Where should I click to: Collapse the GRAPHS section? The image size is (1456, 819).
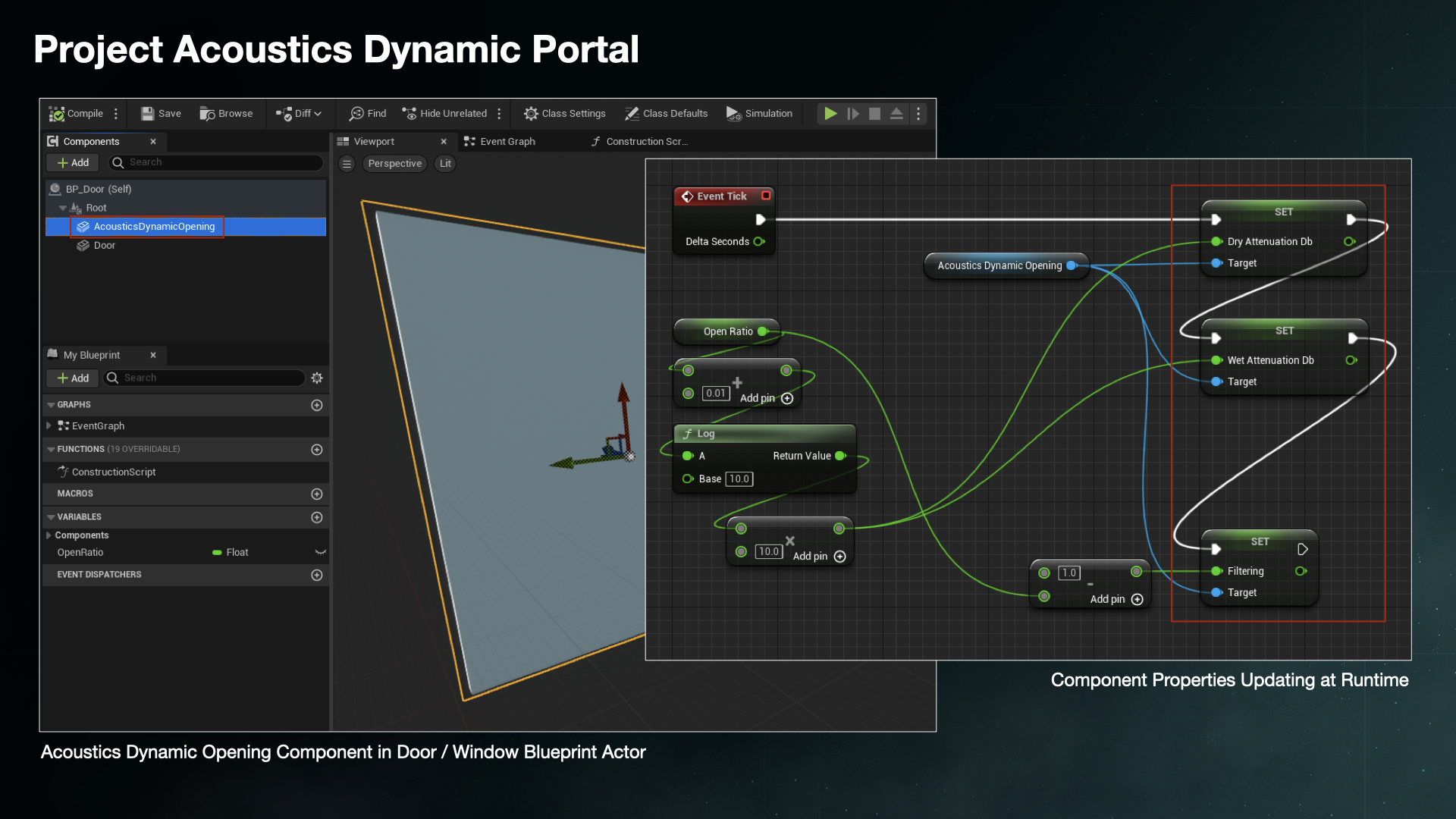click(x=51, y=405)
